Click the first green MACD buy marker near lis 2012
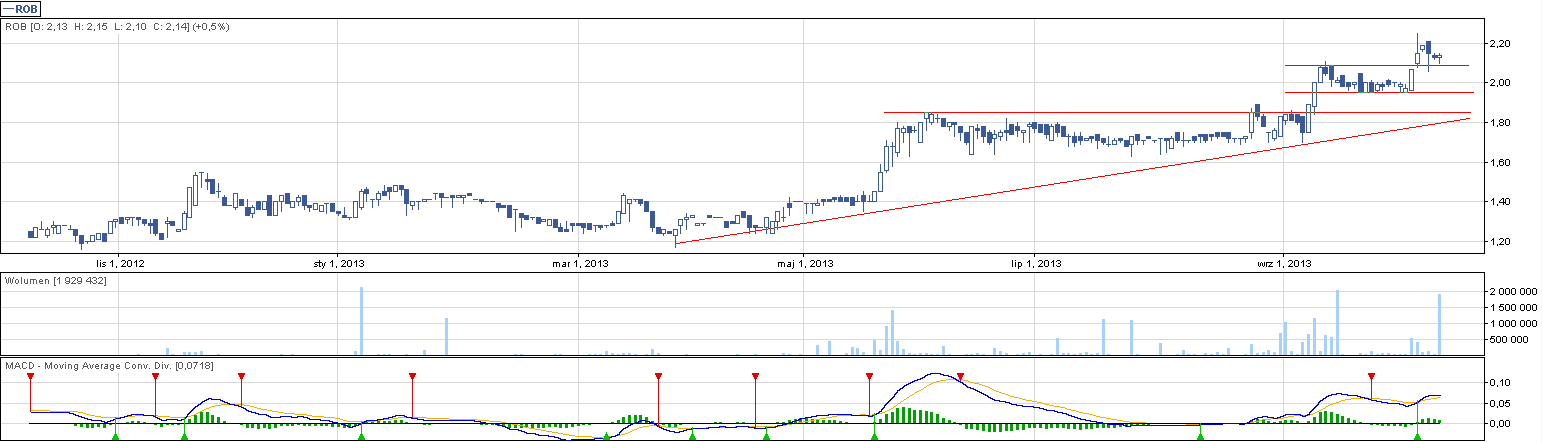 (115, 435)
